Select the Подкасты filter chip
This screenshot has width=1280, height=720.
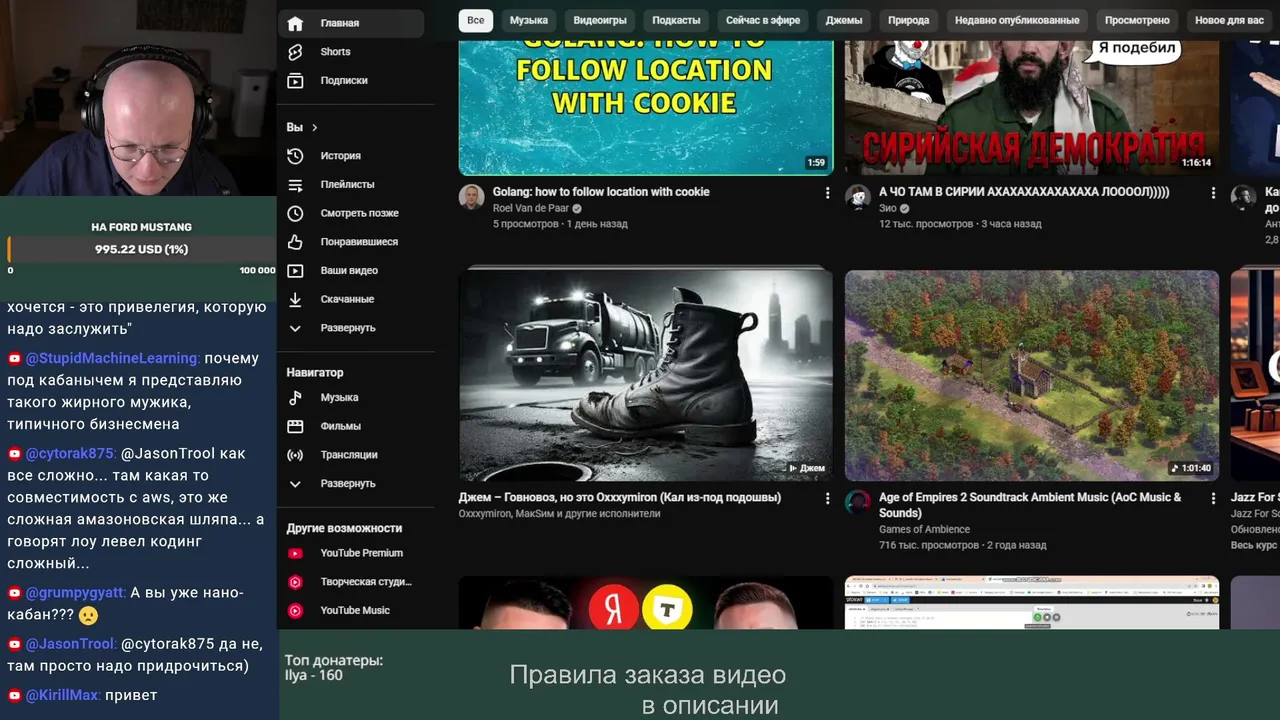pos(676,20)
